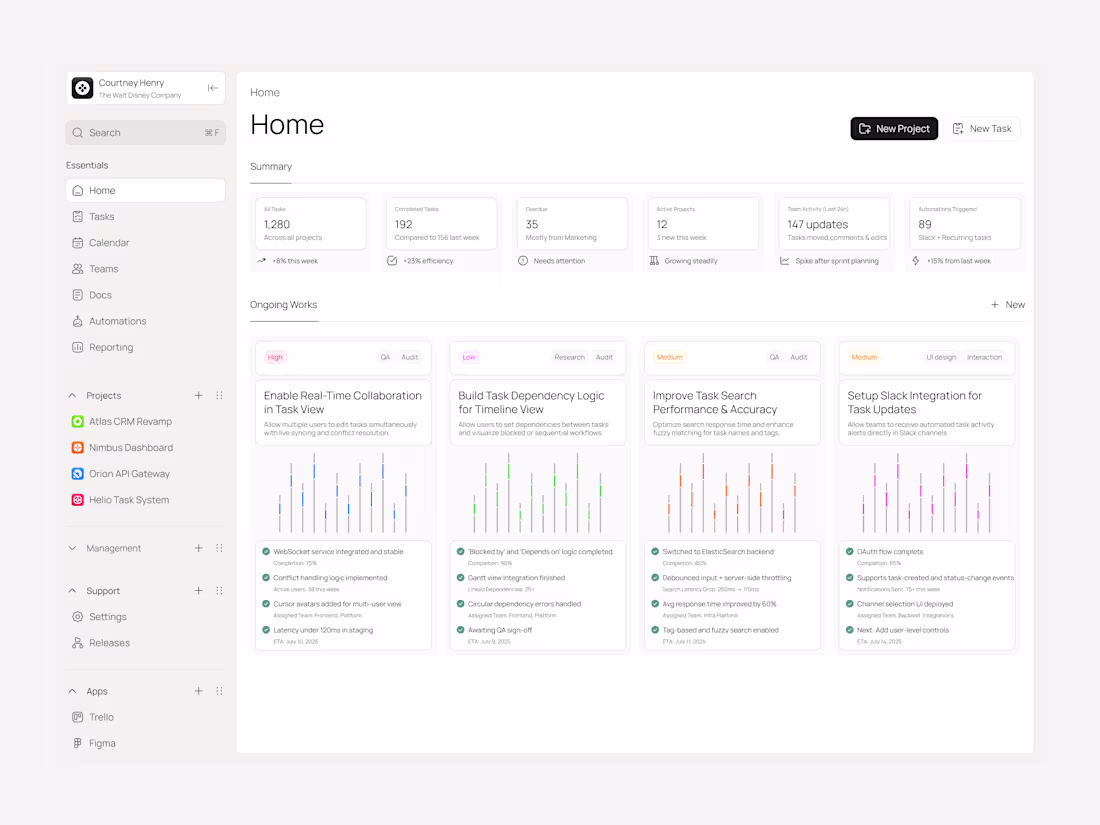Viewport: 1100px width, 825px height.
Task: Switch to the Summary tab
Action: click(271, 167)
